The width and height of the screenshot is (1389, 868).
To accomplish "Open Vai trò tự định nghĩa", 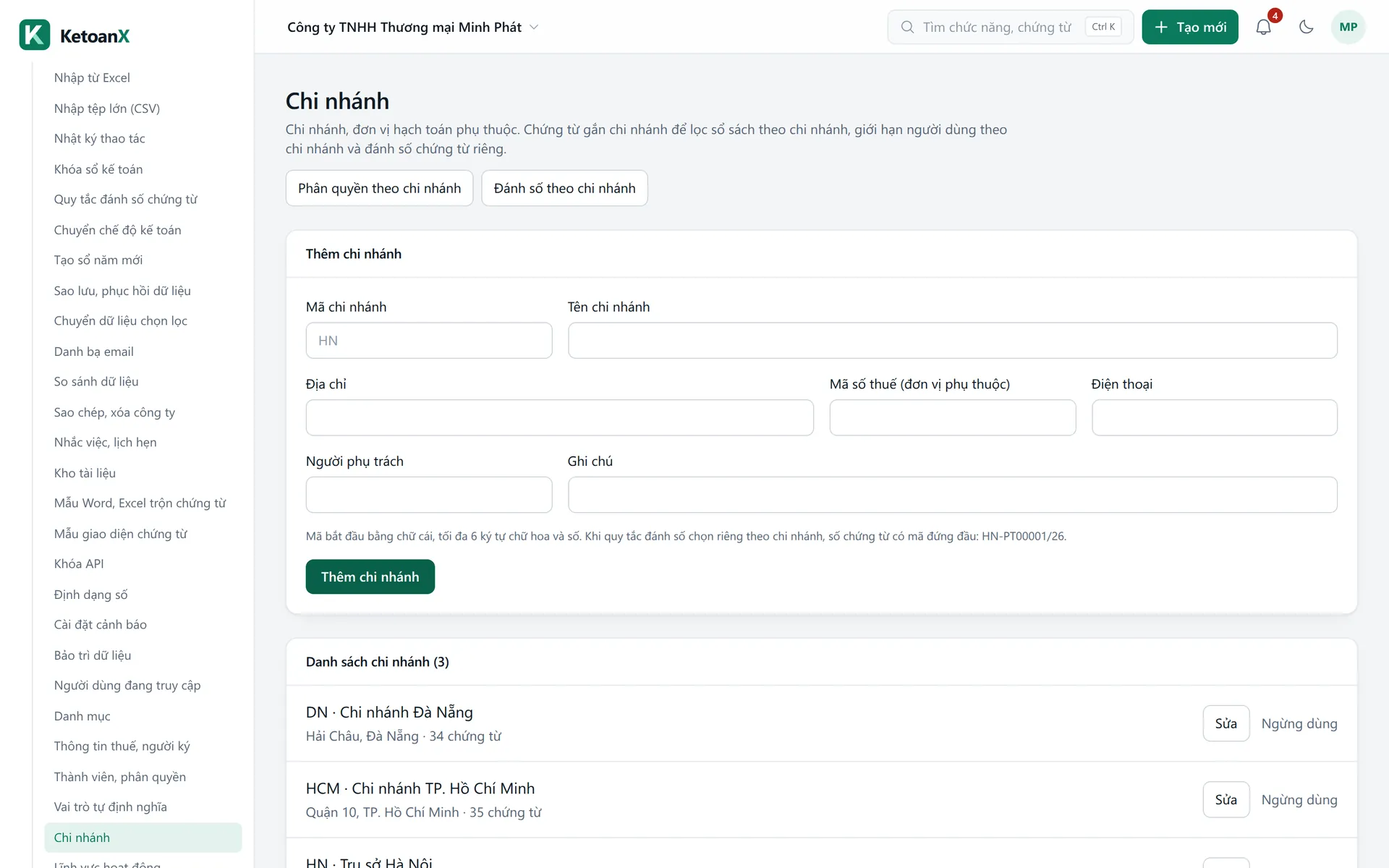I will pyautogui.click(x=143, y=807).
